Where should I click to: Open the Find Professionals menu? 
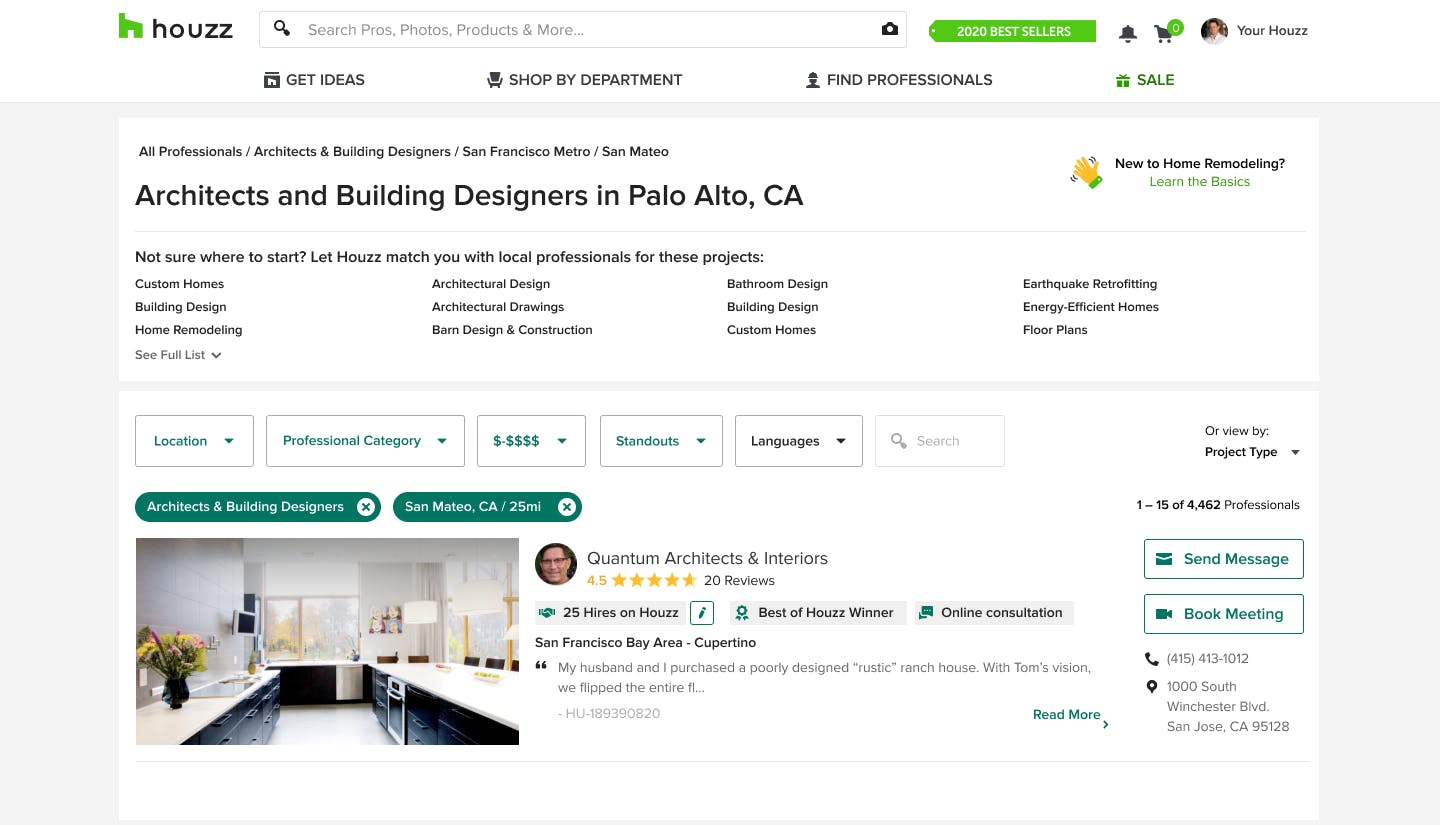click(899, 80)
